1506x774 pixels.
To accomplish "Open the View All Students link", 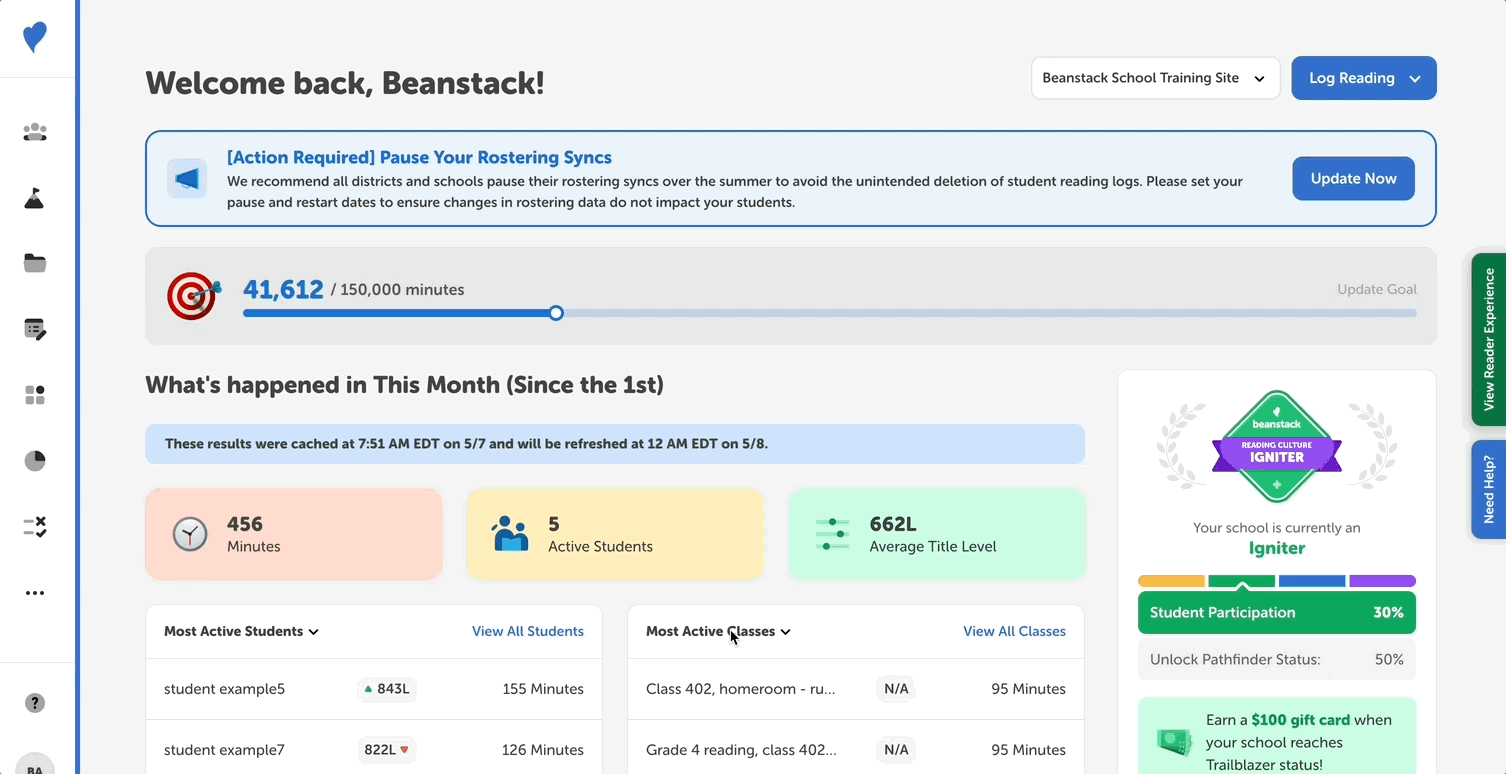I will [528, 631].
